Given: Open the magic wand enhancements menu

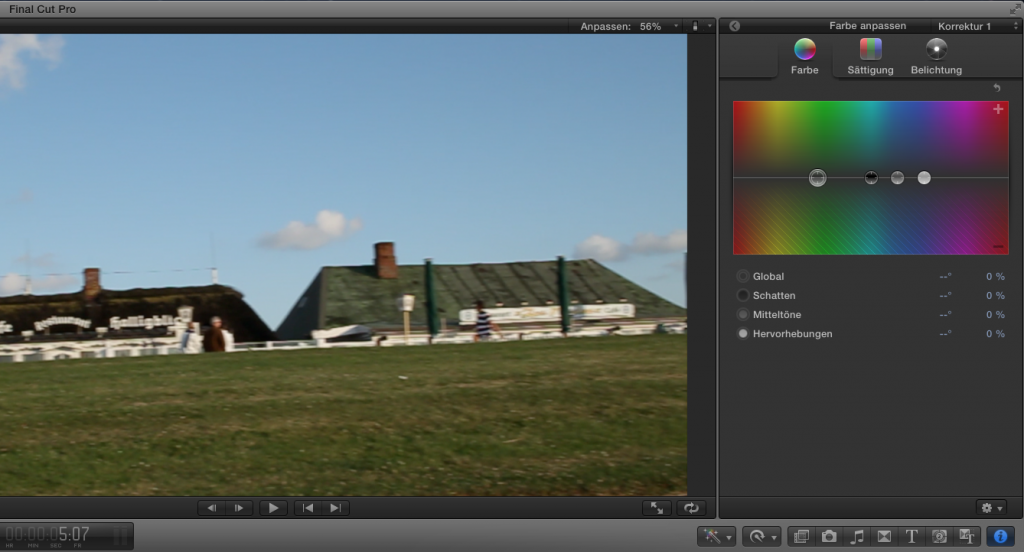Looking at the screenshot, I should 716,536.
